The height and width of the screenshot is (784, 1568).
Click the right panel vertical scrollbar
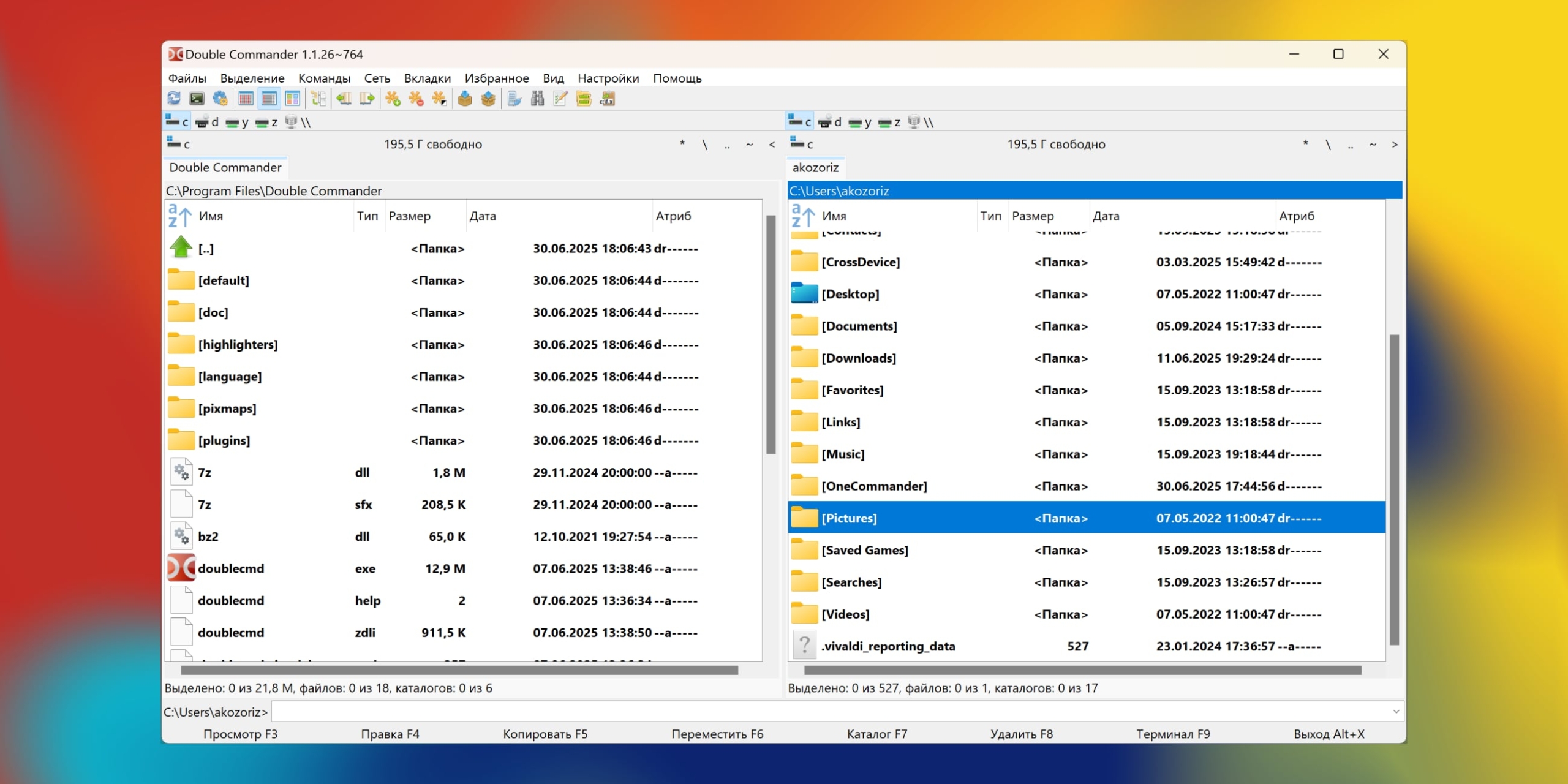tap(1394, 490)
